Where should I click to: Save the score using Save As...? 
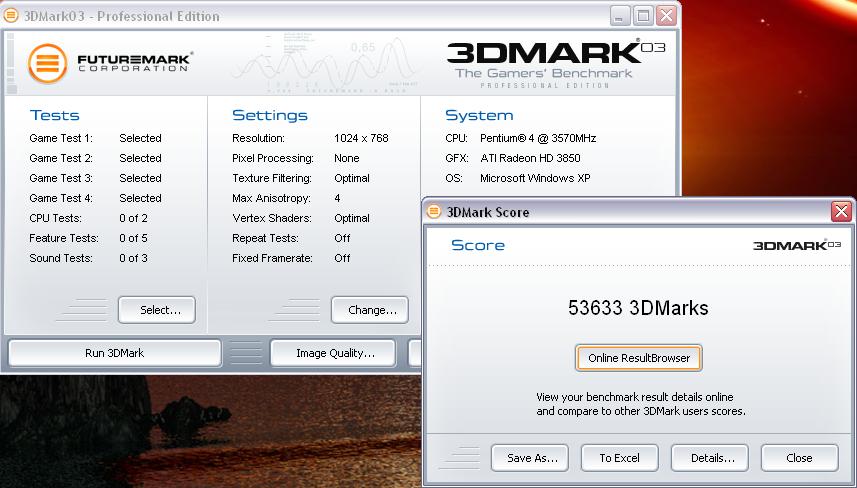[x=530, y=458]
